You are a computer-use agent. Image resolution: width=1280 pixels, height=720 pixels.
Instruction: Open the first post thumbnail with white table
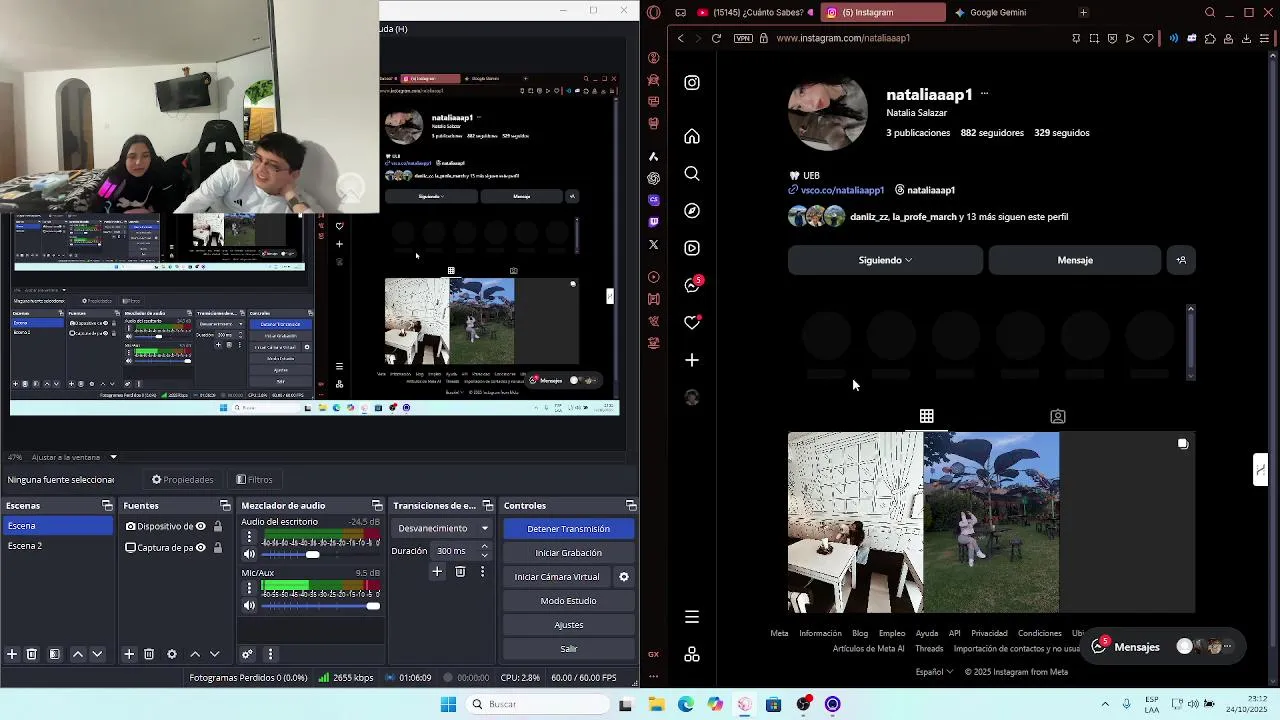pos(855,522)
